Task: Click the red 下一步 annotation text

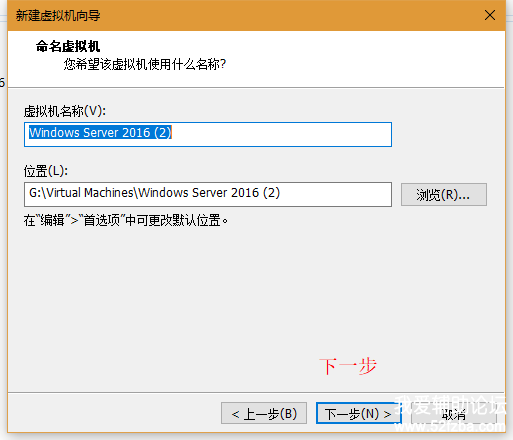Action: (x=348, y=366)
